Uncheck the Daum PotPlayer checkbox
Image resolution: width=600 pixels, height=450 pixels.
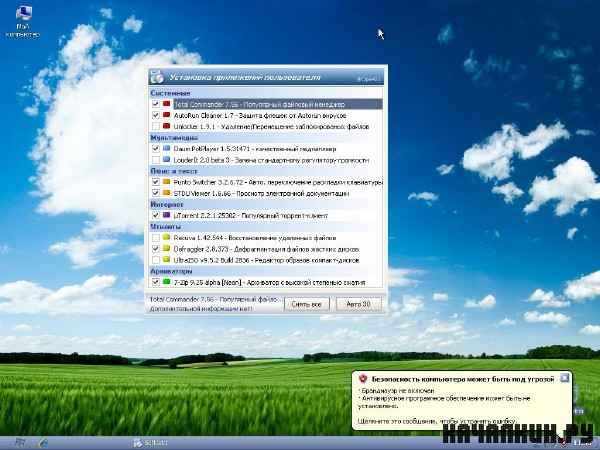pyautogui.click(x=155, y=148)
